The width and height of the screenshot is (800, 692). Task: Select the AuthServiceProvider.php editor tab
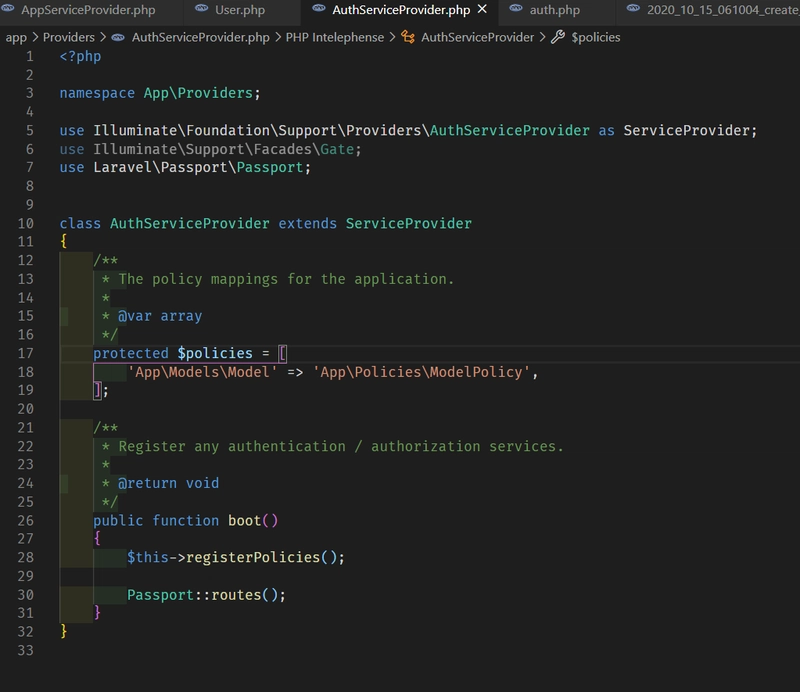[x=401, y=10]
